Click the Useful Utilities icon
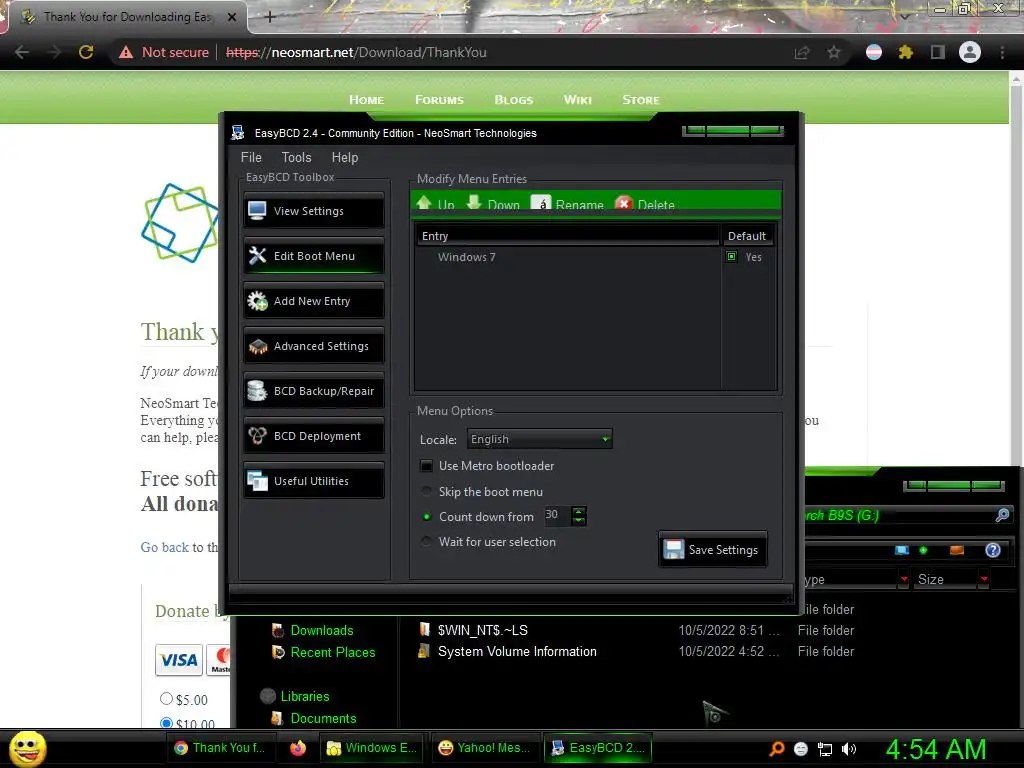Image resolution: width=1024 pixels, height=768 pixels. coord(257,481)
